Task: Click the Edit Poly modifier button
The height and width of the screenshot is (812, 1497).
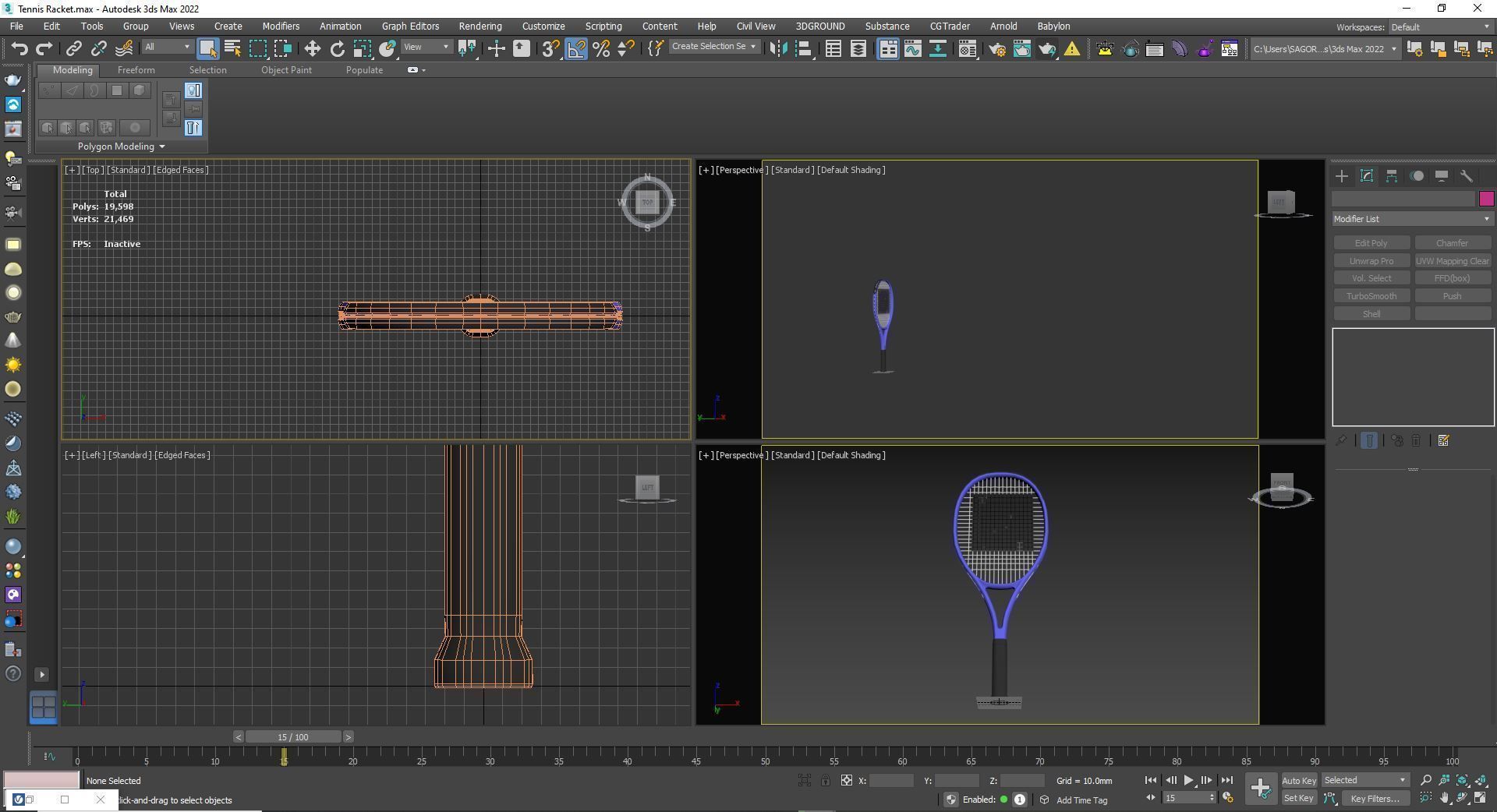Action: [x=1371, y=243]
